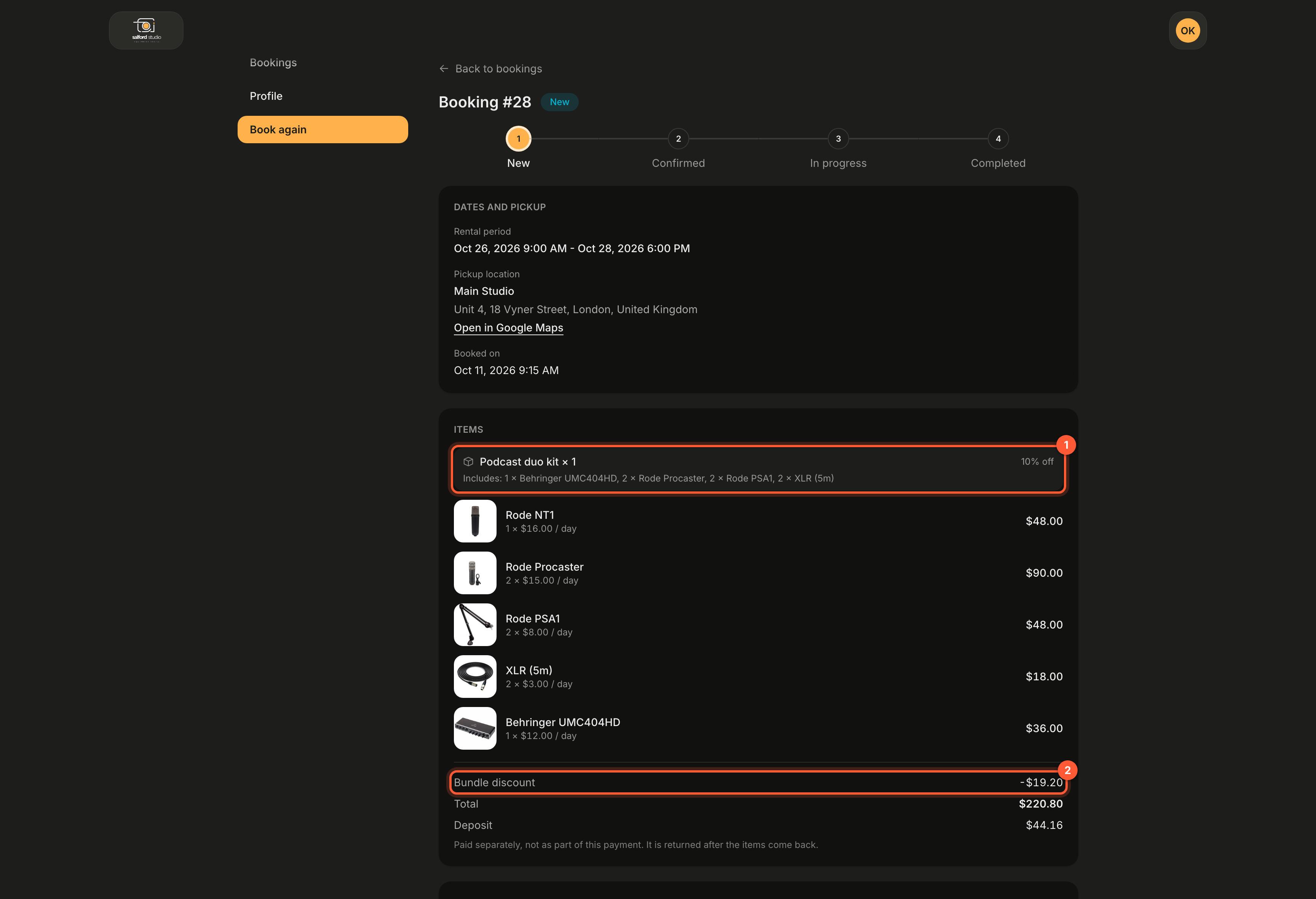Click the Rode Procaster $90.00 price
The height and width of the screenshot is (899, 1316).
click(1044, 573)
